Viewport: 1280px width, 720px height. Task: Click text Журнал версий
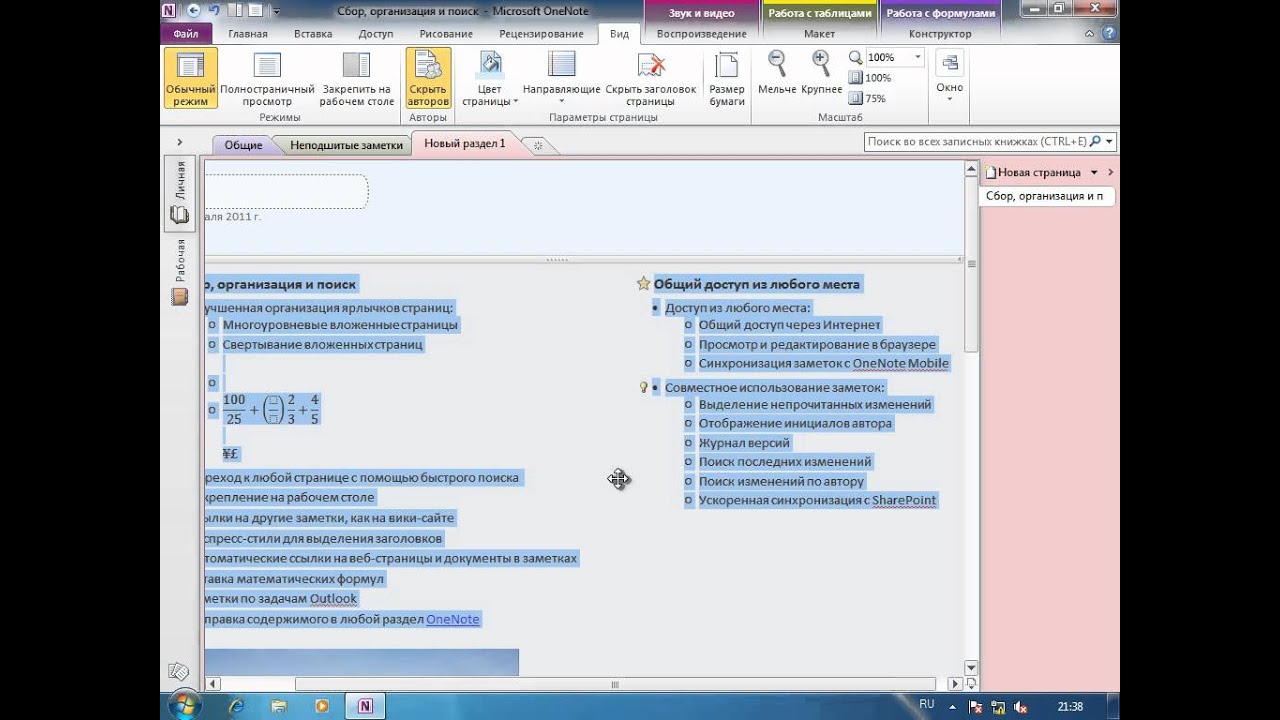pos(744,443)
